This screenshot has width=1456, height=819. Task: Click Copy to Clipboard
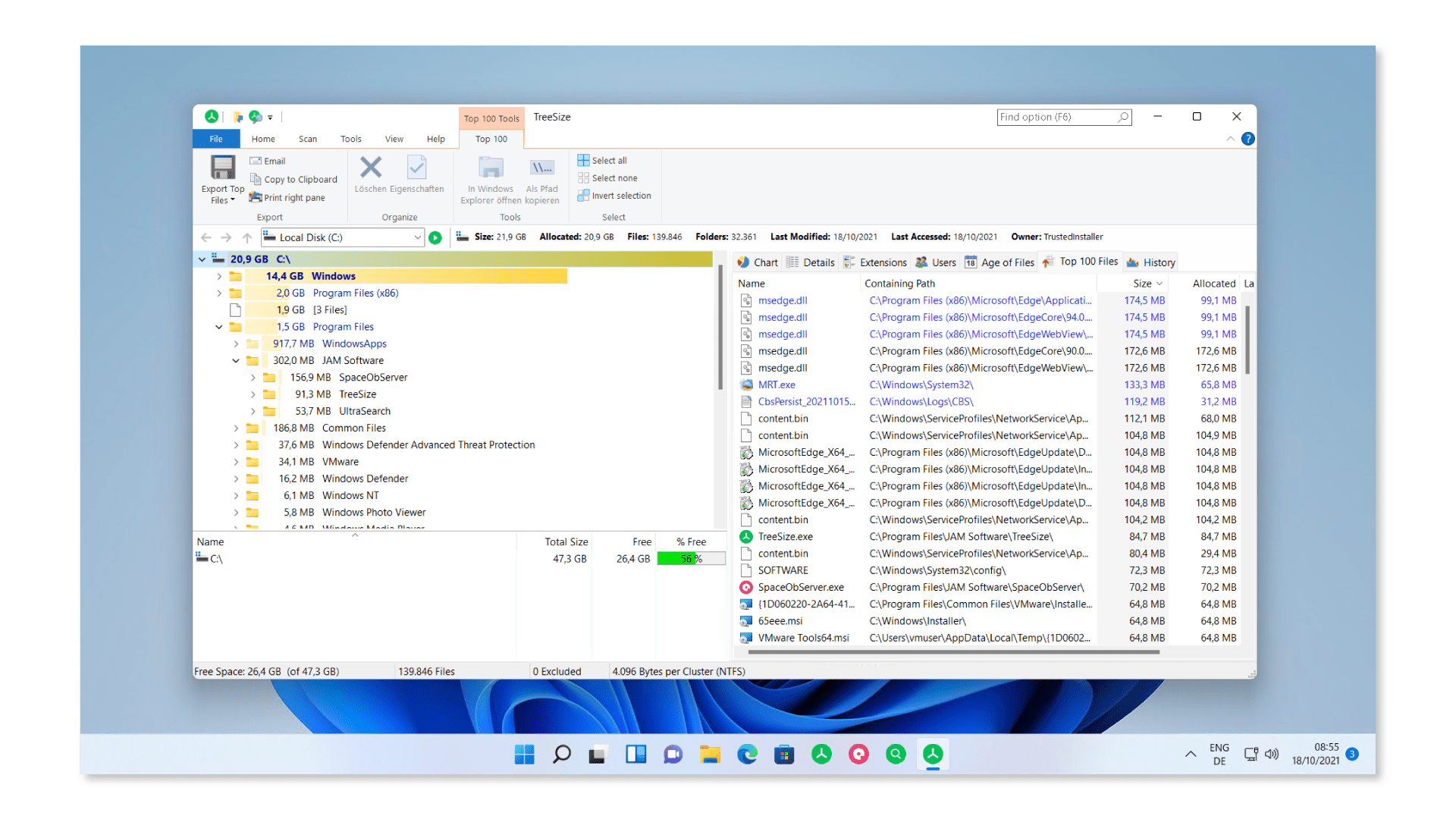click(300, 180)
